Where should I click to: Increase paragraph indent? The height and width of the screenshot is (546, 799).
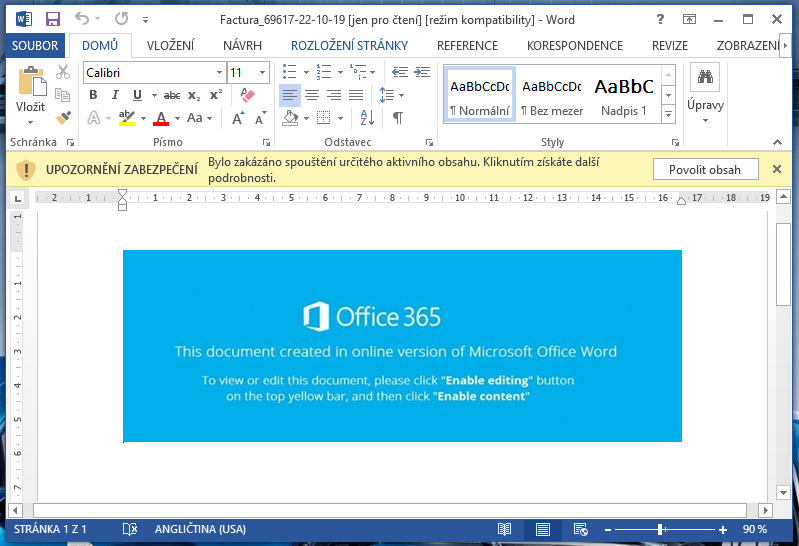pos(422,72)
